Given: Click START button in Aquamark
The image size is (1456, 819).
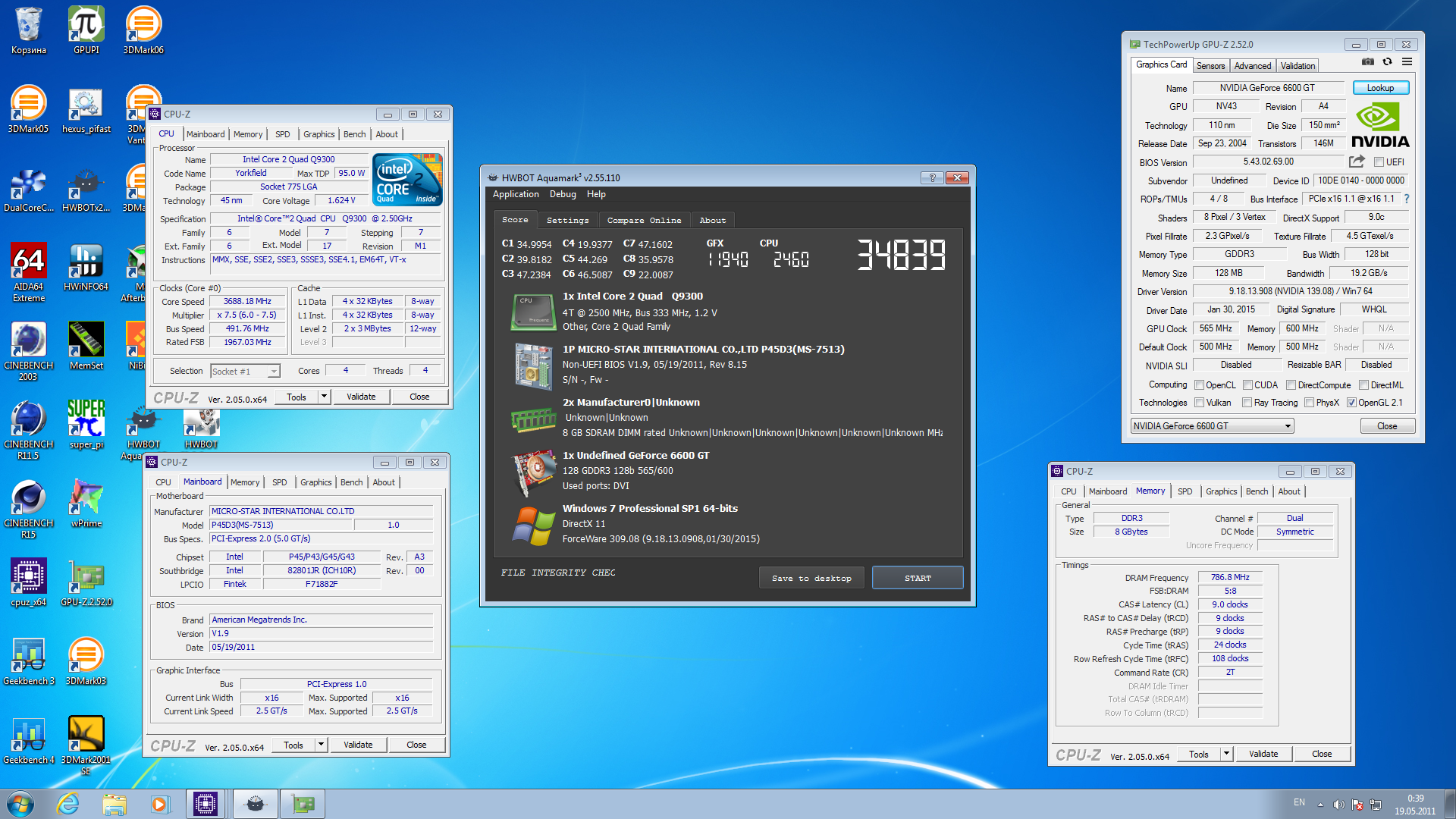Looking at the screenshot, I should click(918, 578).
